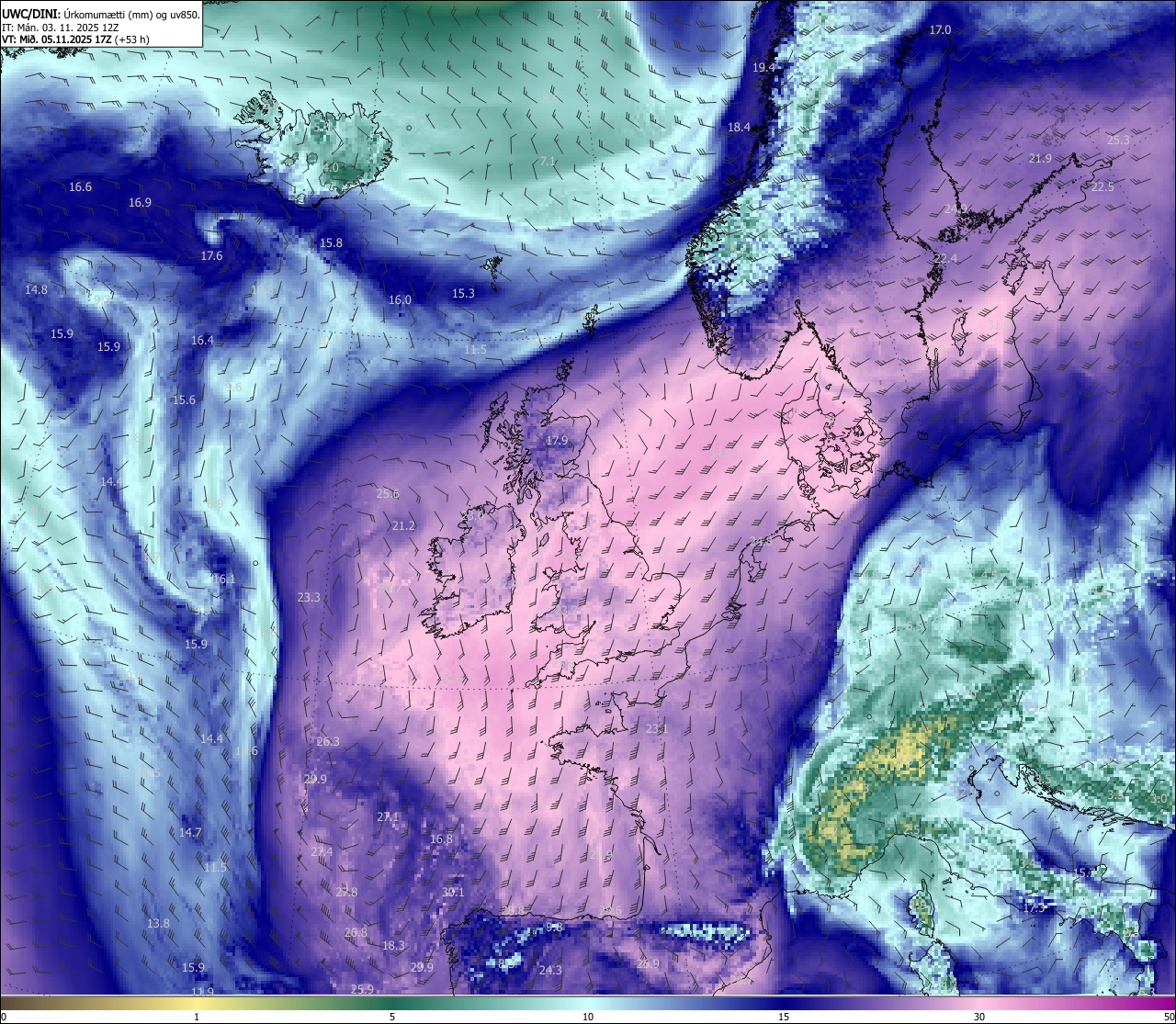Screen dimensions: 1176x1024
Task: Click the 'VT: Mið. 05.11.2025 17Z (+53 h)' line
Action: click(75, 39)
